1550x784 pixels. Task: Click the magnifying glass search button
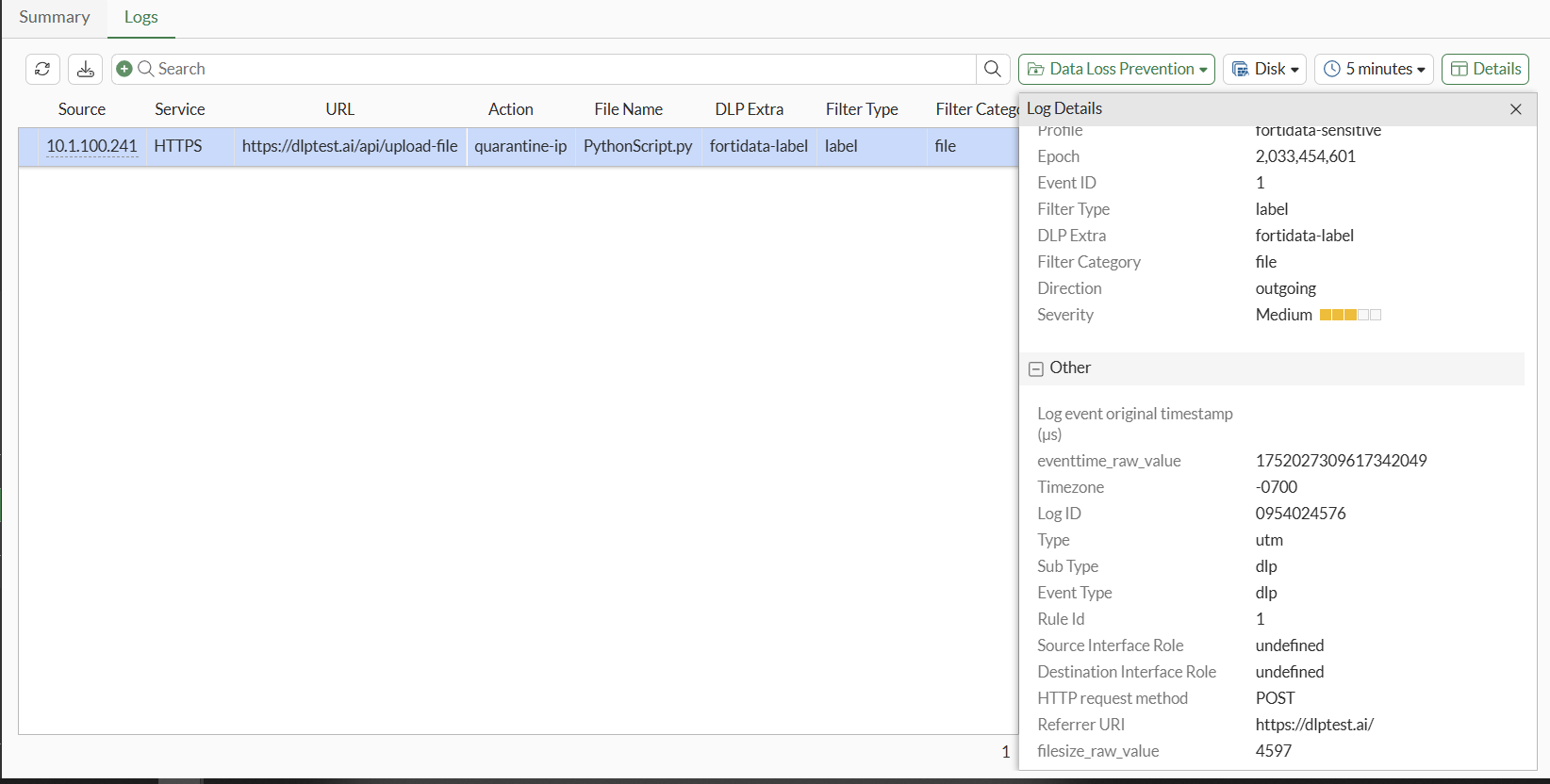(x=993, y=69)
